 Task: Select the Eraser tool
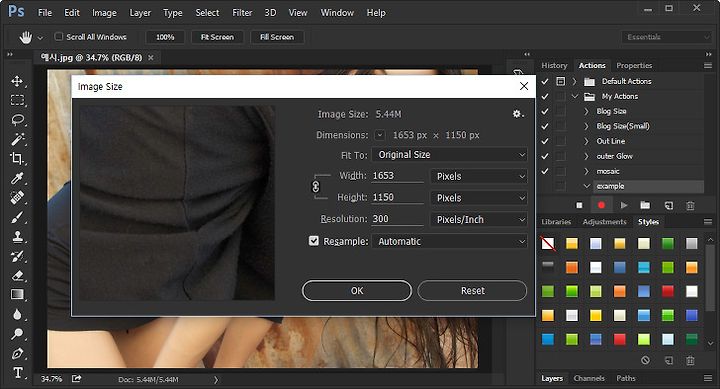17,276
